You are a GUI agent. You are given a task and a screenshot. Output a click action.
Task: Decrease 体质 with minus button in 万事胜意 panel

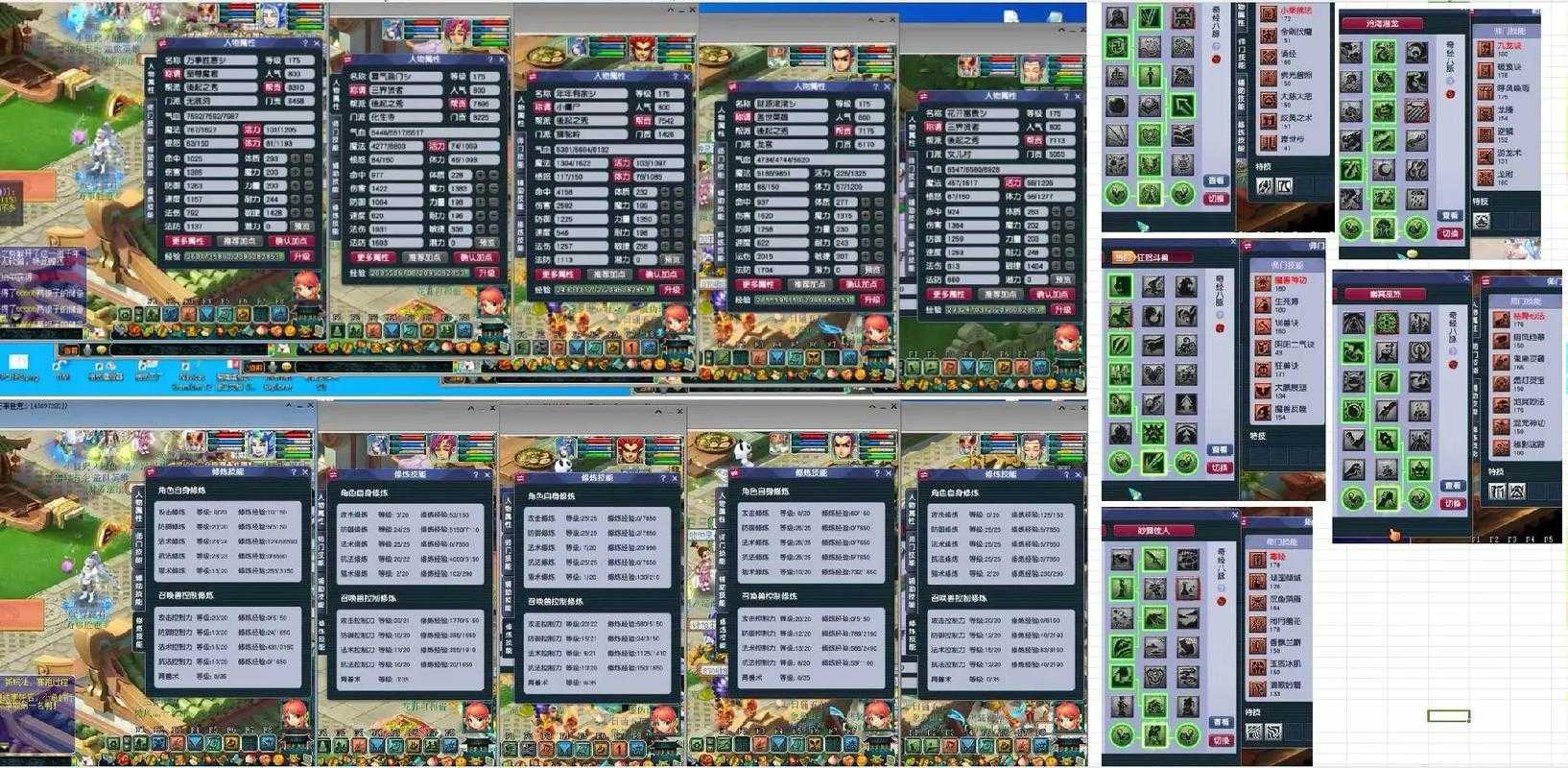(309, 158)
